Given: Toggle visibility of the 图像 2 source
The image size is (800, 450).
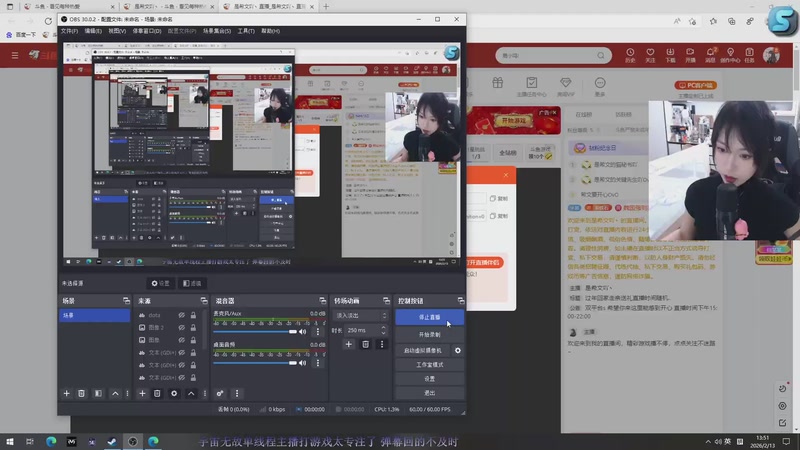Looking at the screenshot, I should coord(182,328).
